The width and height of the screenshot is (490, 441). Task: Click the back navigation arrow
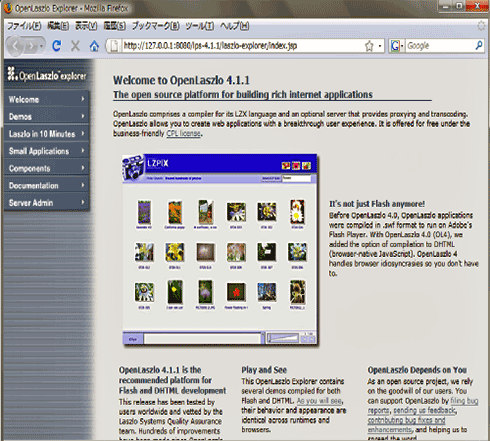pos(15,46)
